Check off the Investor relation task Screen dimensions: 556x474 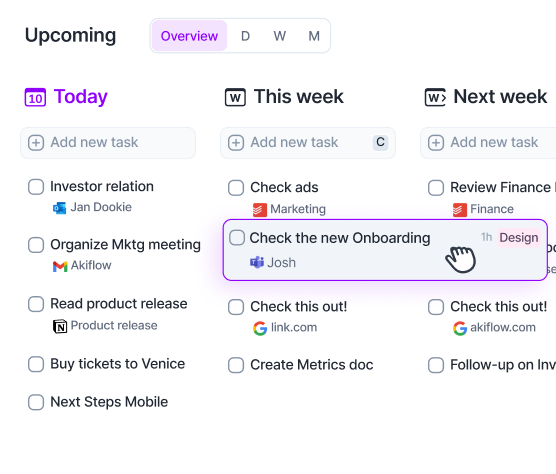click(x=36, y=187)
